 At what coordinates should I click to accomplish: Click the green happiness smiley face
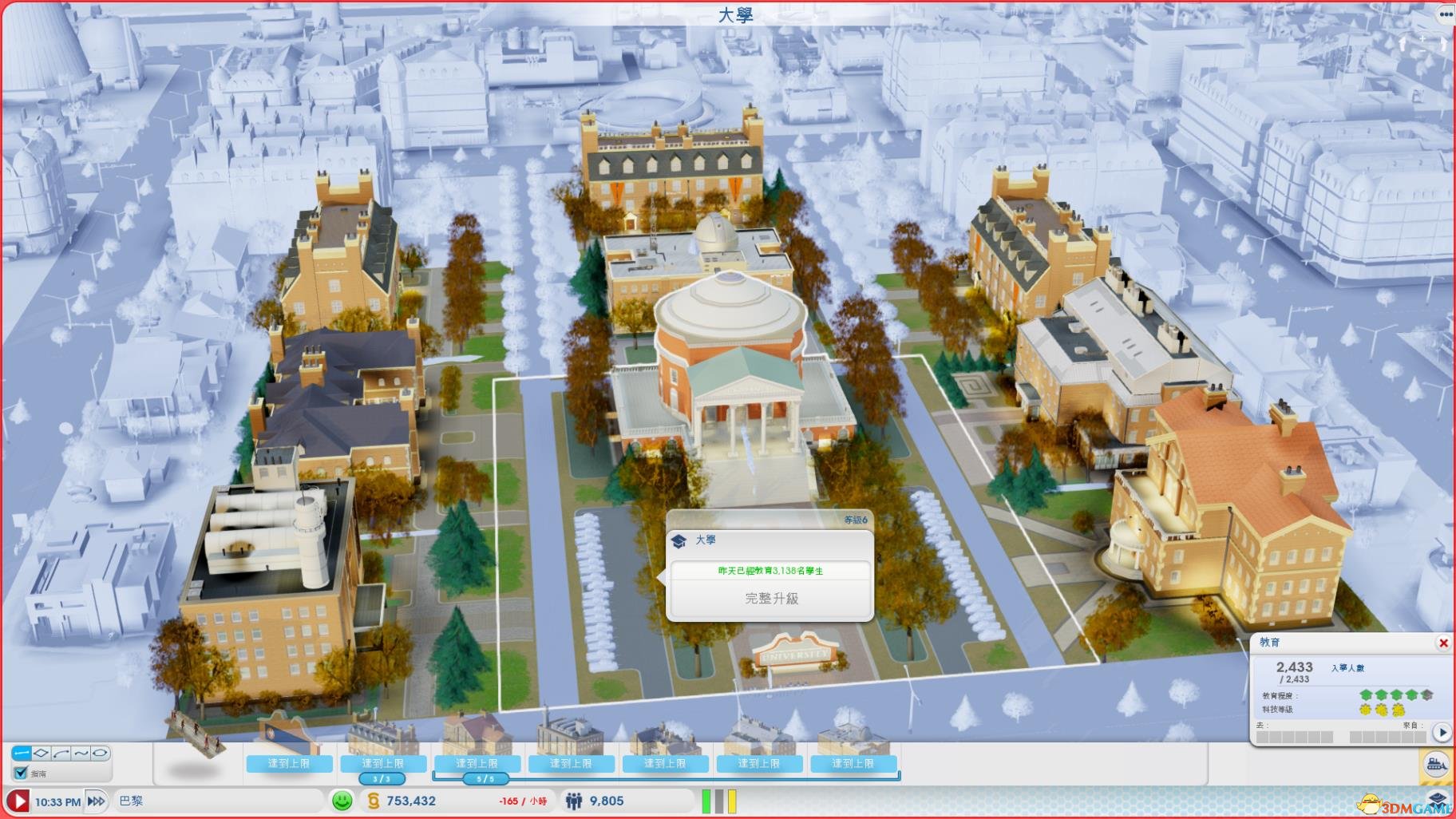tap(342, 801)
